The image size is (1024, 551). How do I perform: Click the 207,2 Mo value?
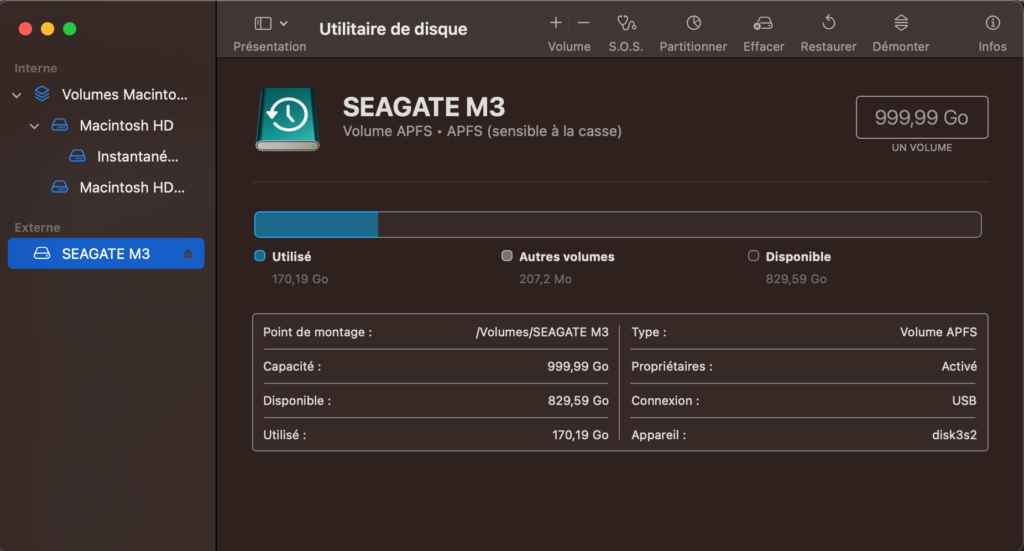(x=545, y=279)
